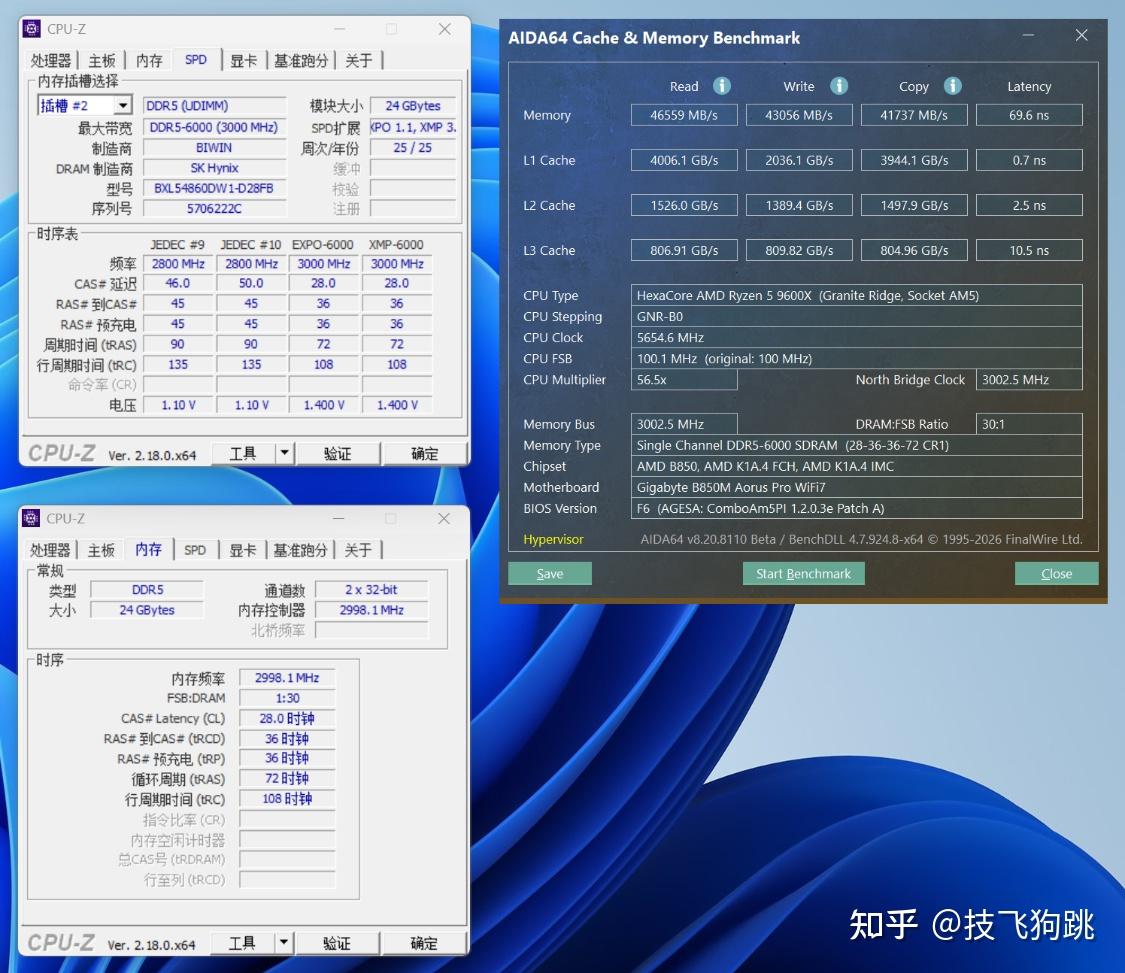Click the Memory Copy value 41737 MB/s
The image size is (1125, 973).
point(914,115)
